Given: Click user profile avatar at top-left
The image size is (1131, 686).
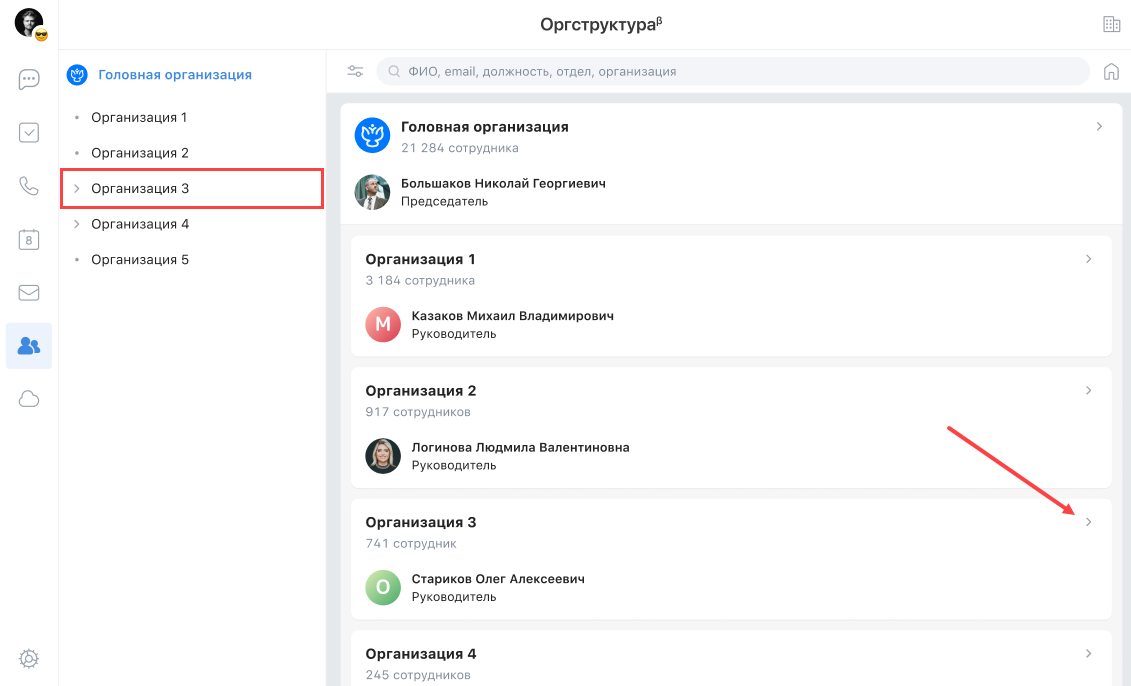Looking at the screenshot, I should 29,23.
